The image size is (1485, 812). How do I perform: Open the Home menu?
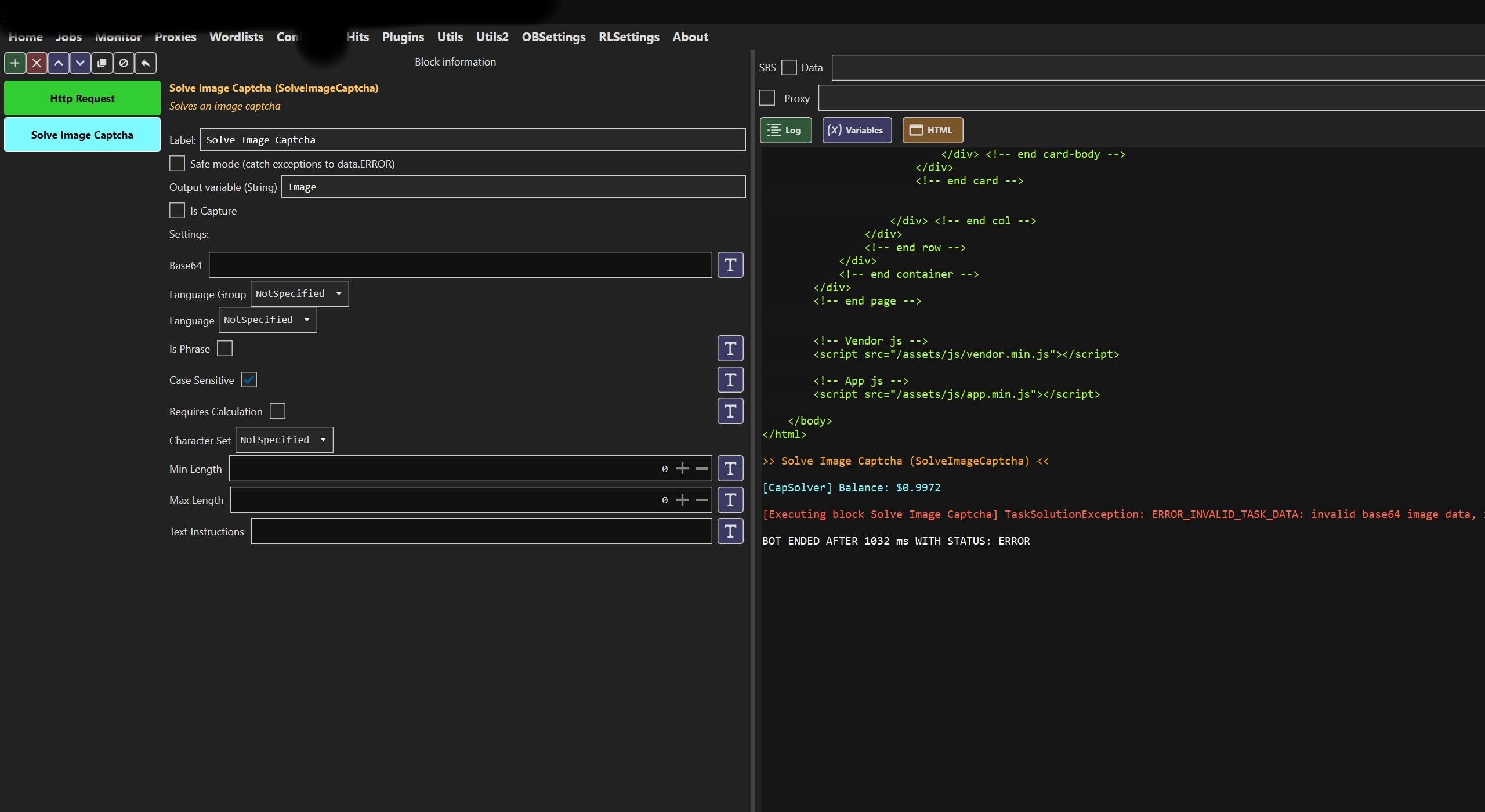coord(26,37)
